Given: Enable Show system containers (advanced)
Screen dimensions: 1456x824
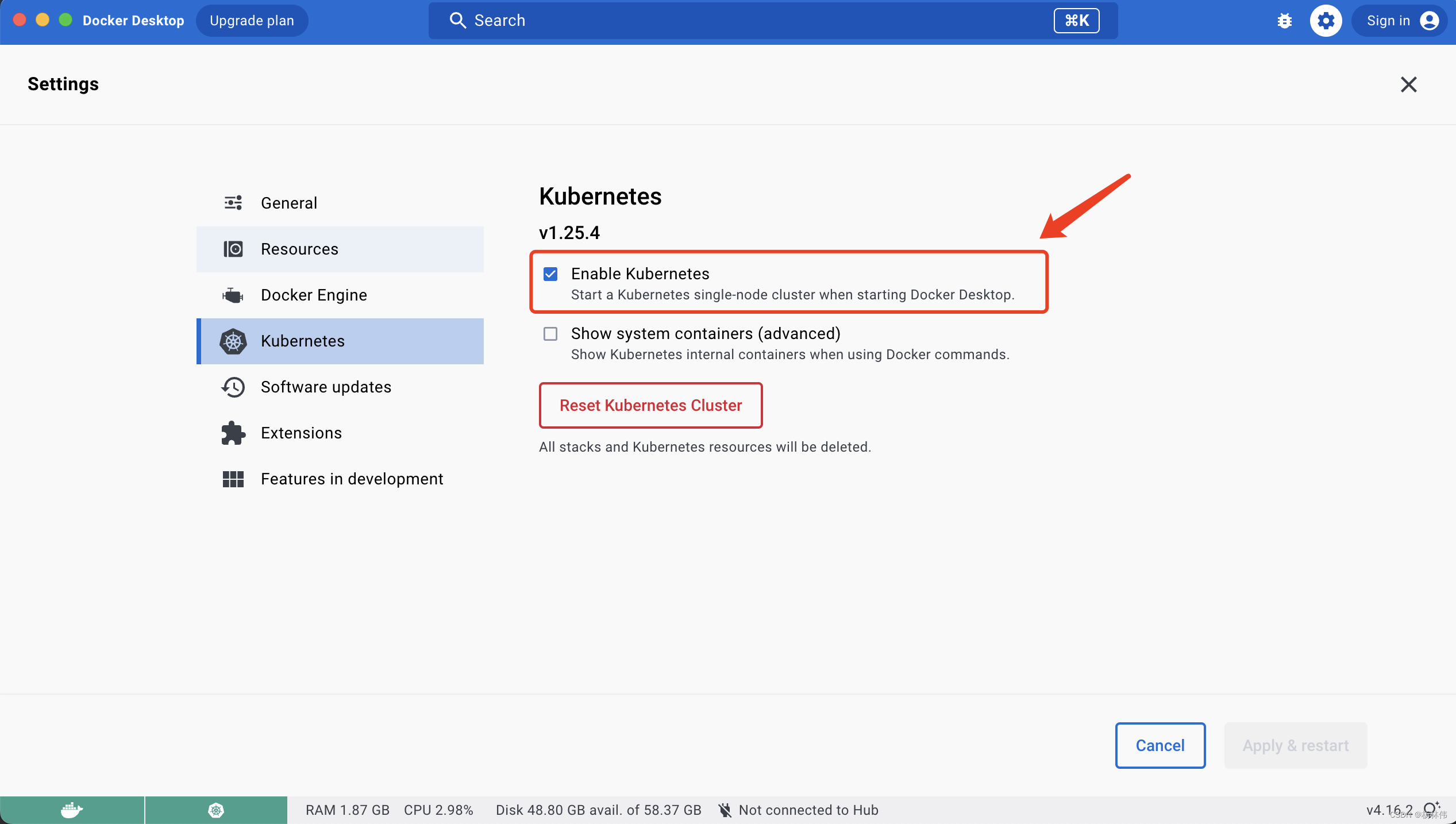Looking at the screenshot, I should point(550,334).
